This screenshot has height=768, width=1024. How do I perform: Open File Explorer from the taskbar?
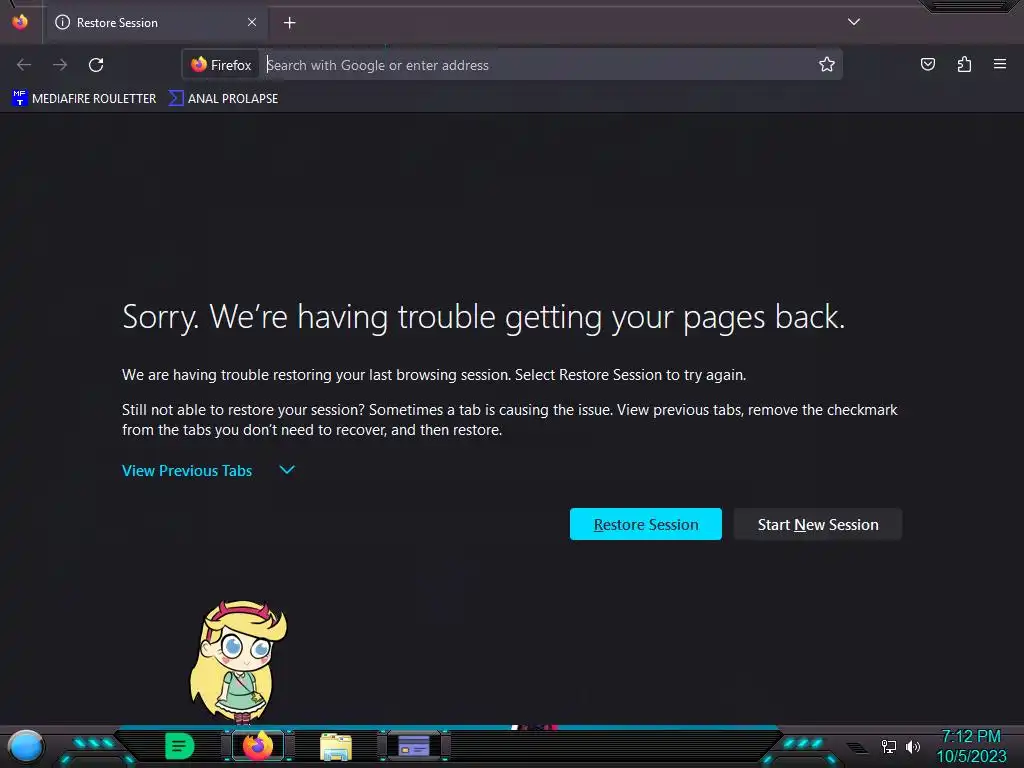click(x=336, y=746)
